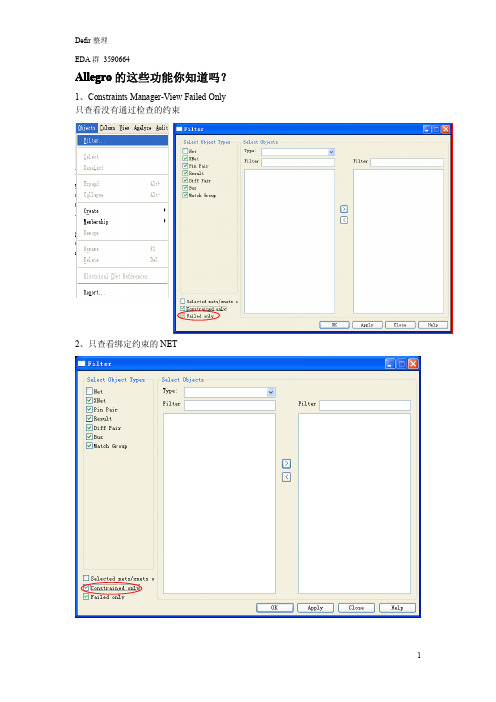Uncheck Diff Pair in lower Filter dialog
The height and width of the screenshot is (702, 496).
[89, 428]
